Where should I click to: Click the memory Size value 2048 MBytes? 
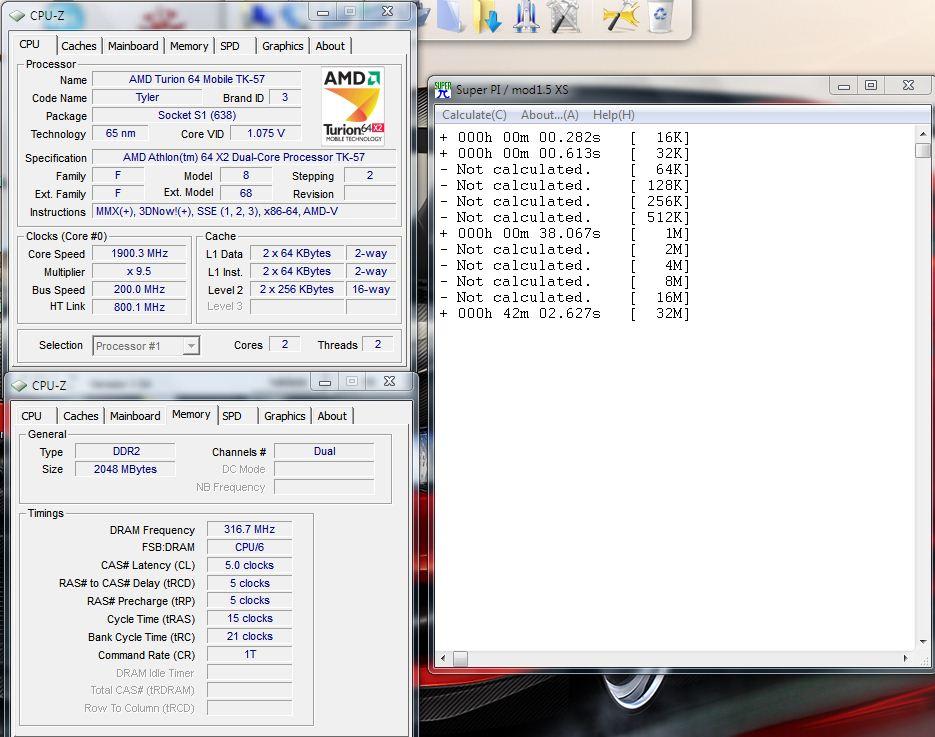(125, 469)
